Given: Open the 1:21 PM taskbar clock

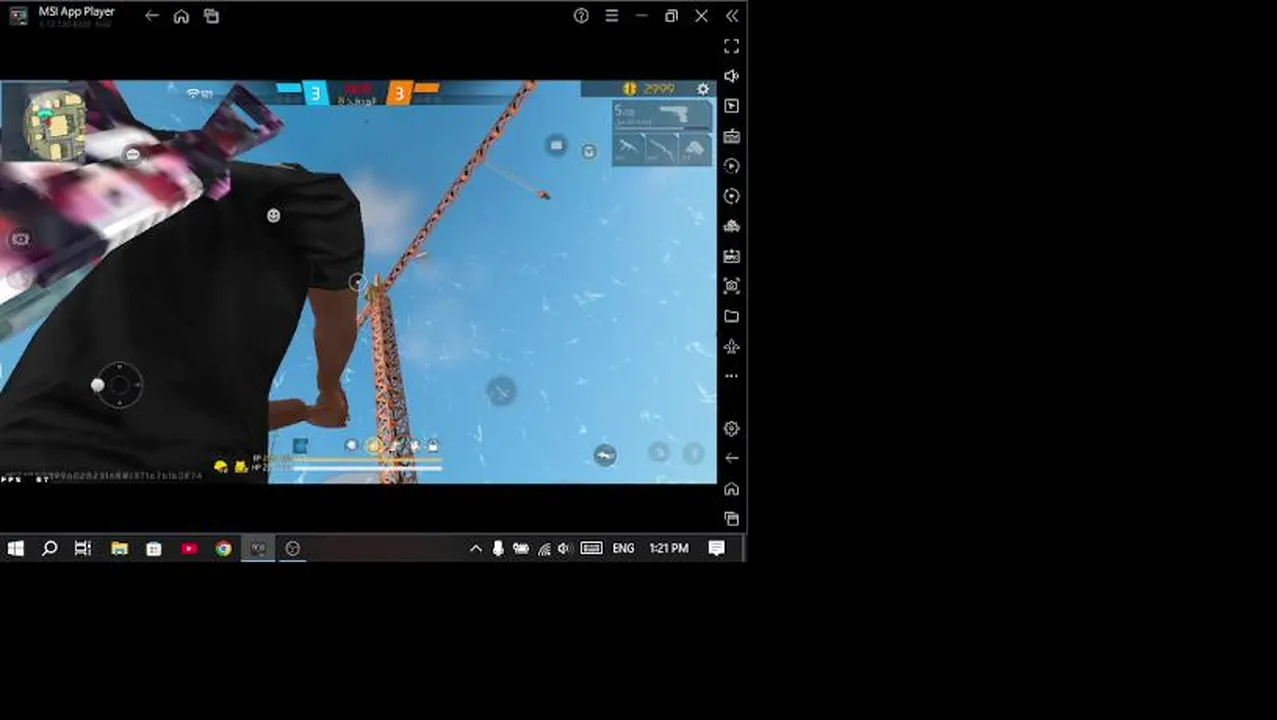Looking at the screenshot, I should click(x=669, y=548).
